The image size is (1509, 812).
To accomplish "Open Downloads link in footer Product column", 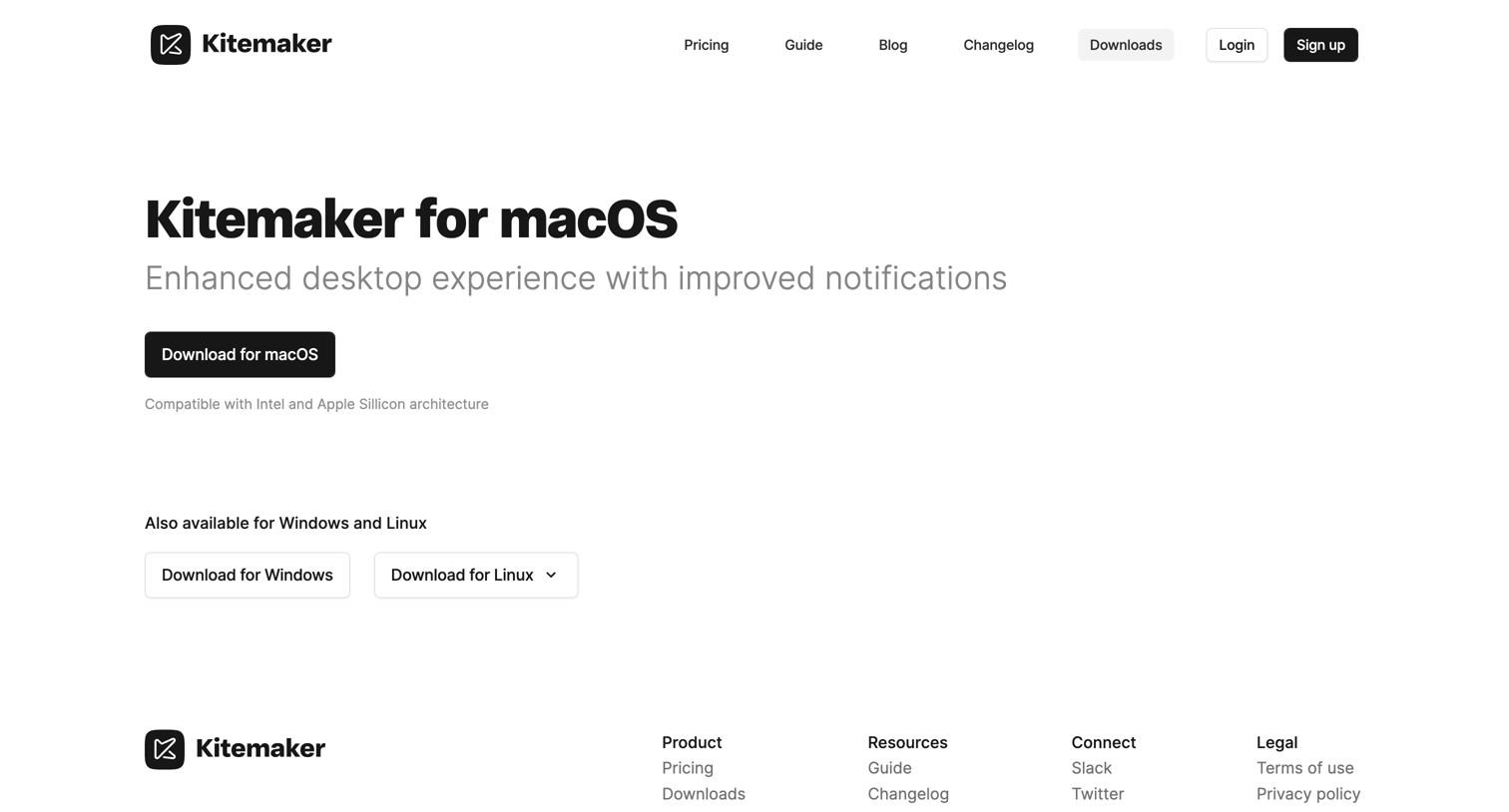I will tap(704, 794).
